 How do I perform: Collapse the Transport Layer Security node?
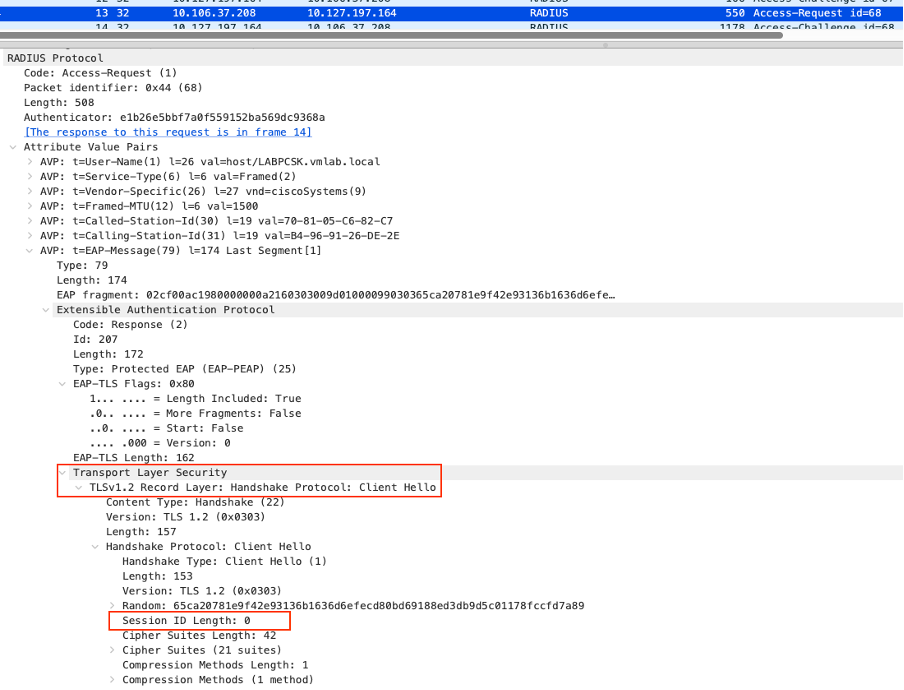pyautogui.click(x=62, y=473)
